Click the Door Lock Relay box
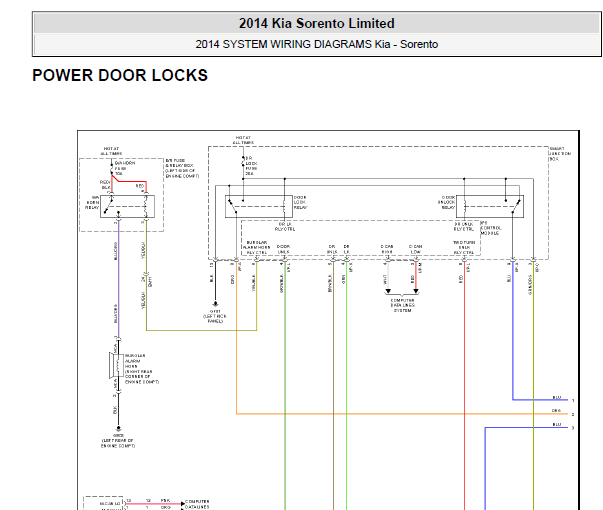This screenshot has height=510, width=603. (259, 207)
